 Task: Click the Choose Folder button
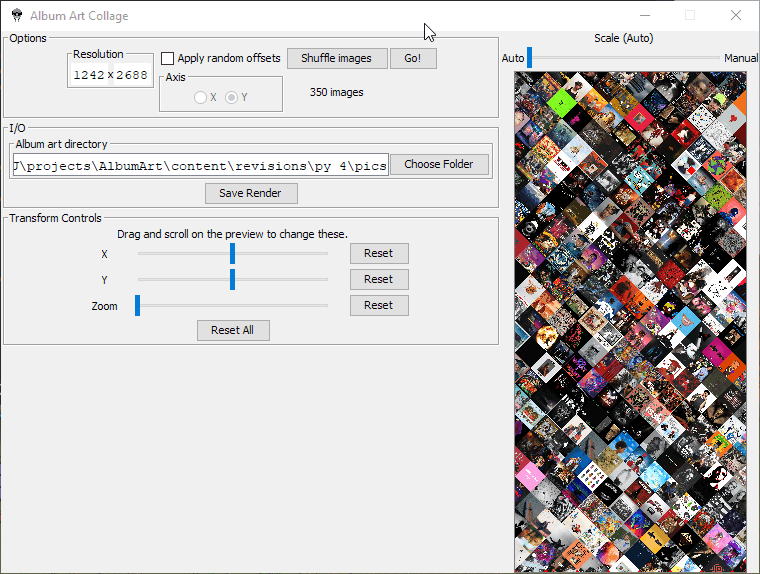point(439,164)
